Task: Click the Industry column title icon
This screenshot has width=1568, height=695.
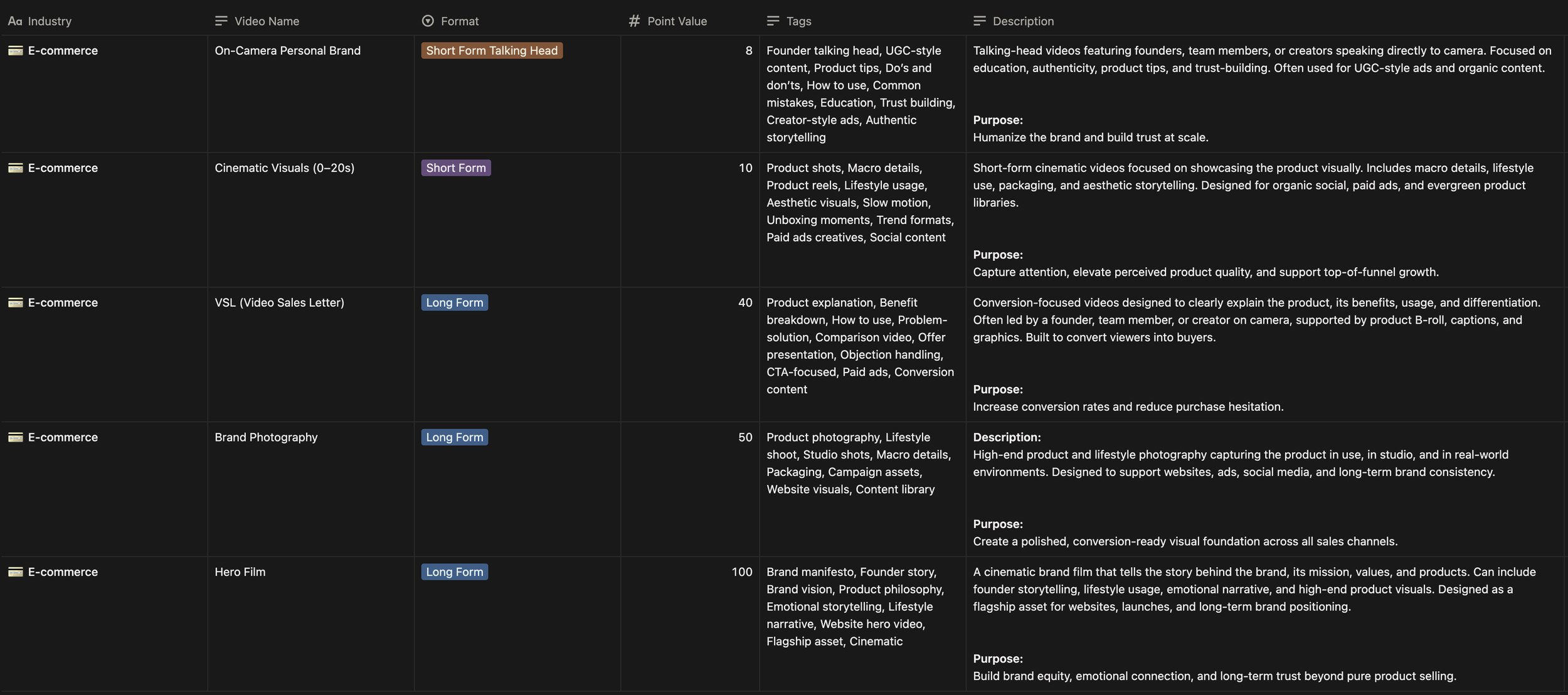Action: pyautogui.click(x=15, y=21)
